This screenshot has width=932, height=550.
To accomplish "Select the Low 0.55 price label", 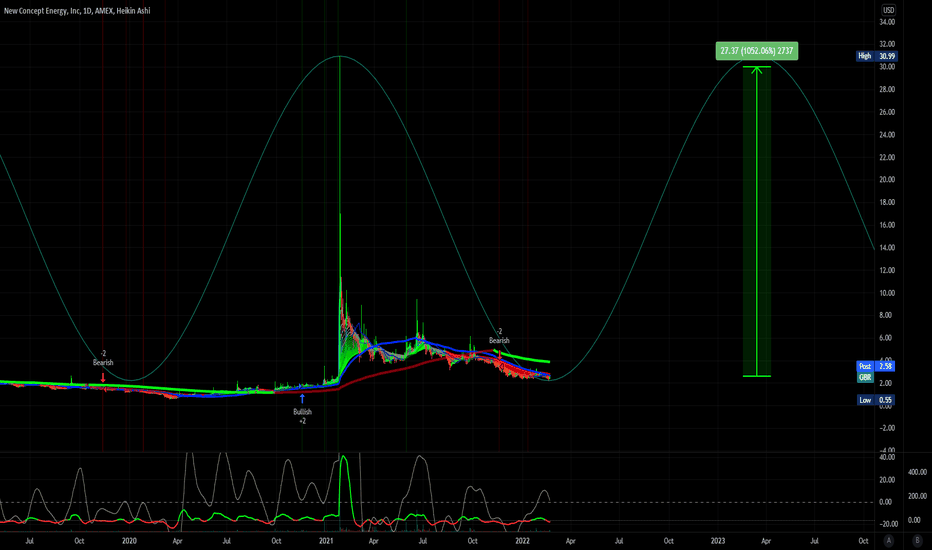I will coord(876,400).
